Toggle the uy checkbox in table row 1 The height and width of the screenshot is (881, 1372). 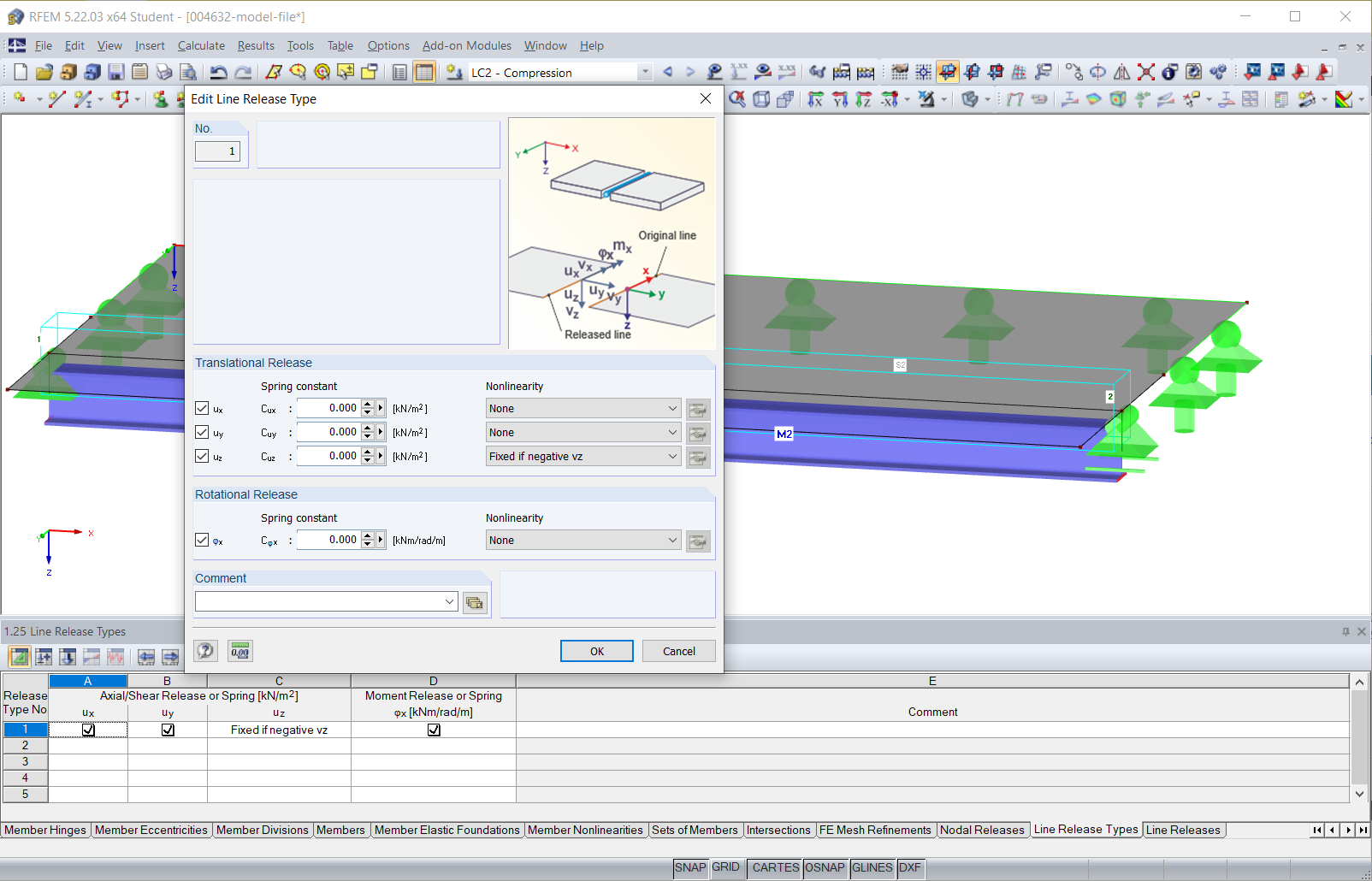(168, 730)
